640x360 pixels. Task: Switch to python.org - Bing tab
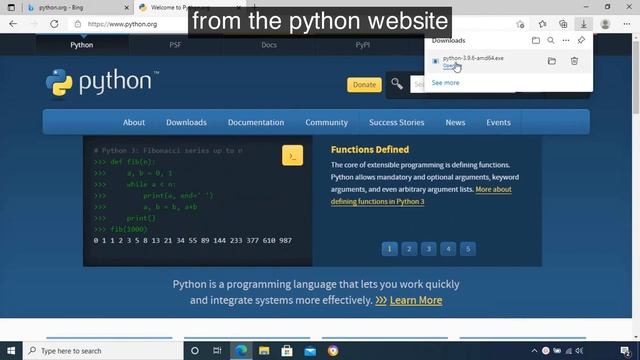tap(78, 7)
